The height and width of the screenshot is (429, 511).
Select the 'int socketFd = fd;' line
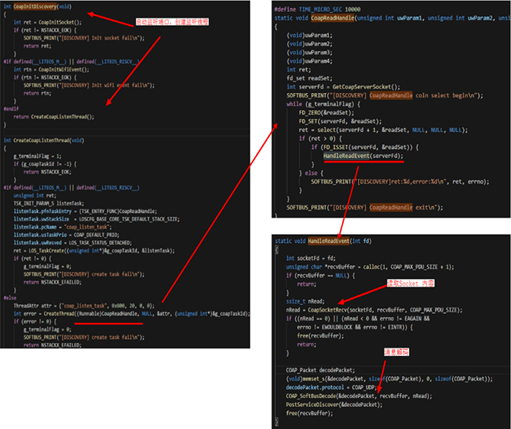tap(311, 258)
